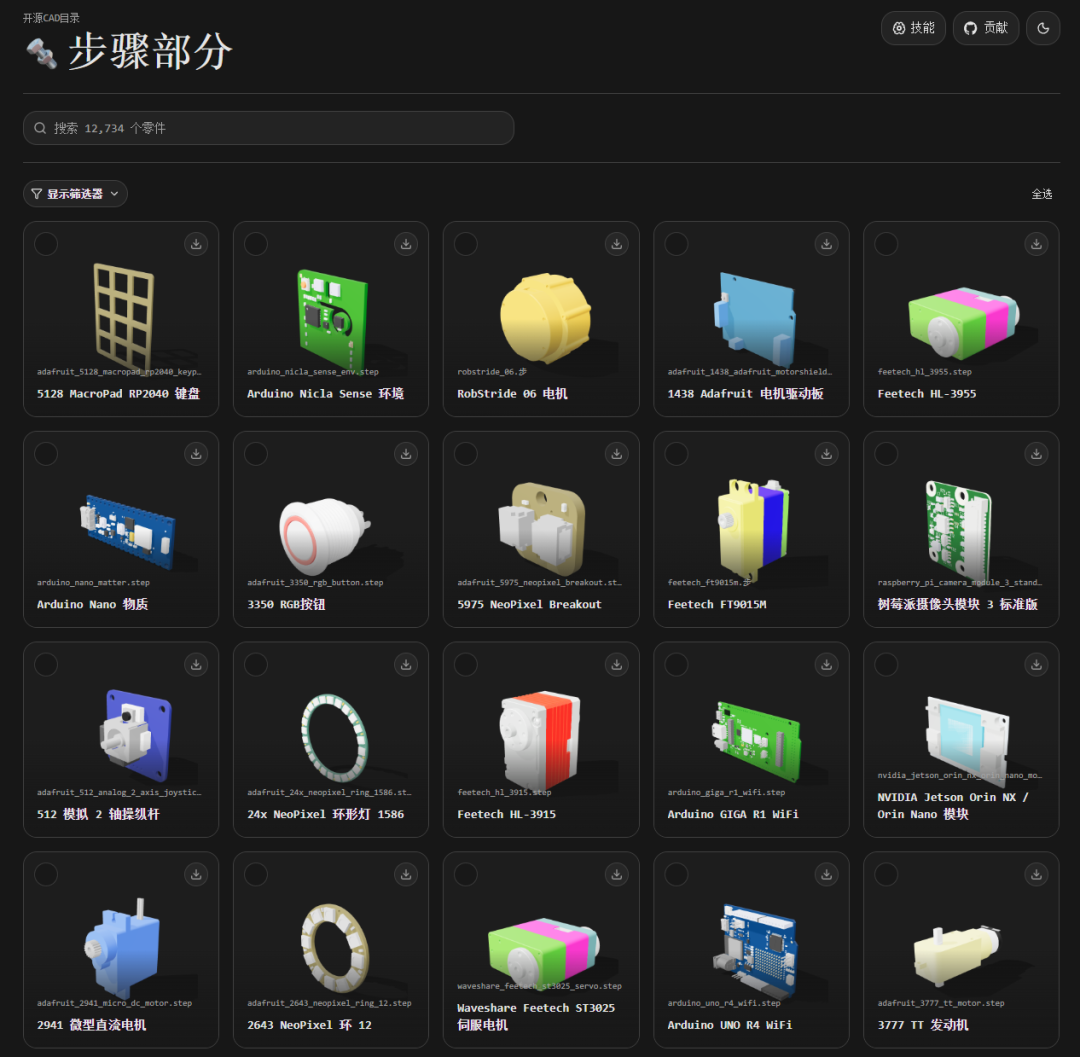Select the Arduino Nicla Sense card checkbox
Screen dimensions: 1080x1057
(x=256, y=244)
